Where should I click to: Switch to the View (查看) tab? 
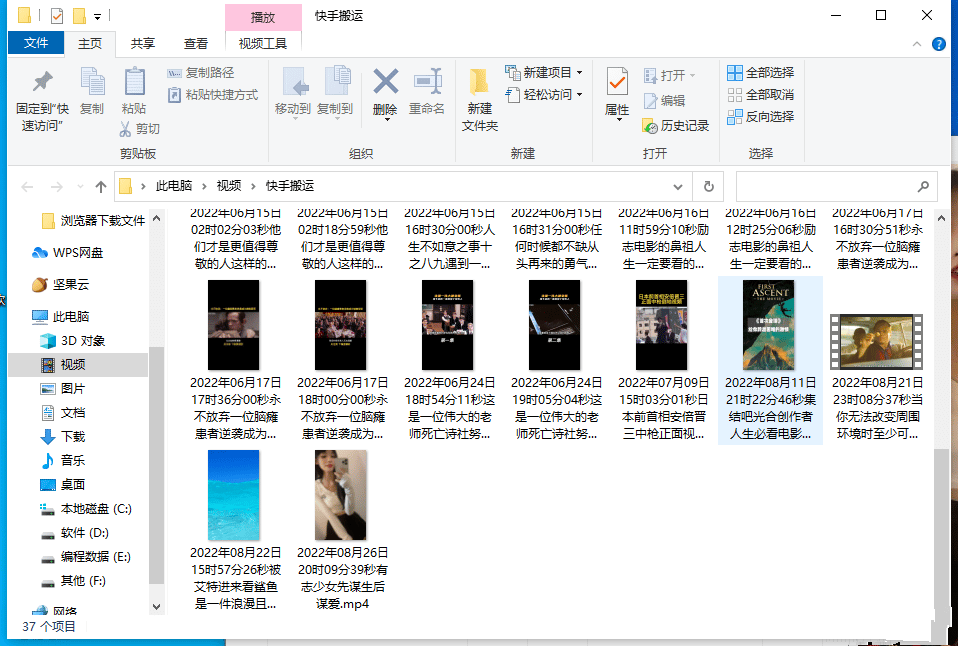point(196,43)
